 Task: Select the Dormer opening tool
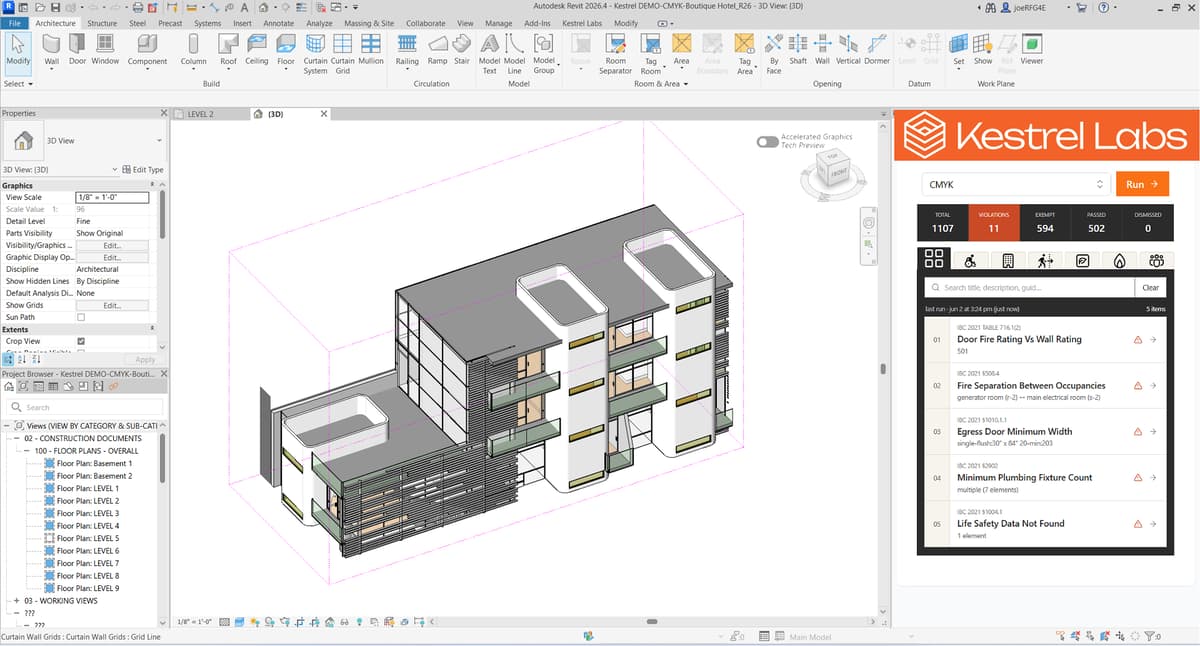pyautogui.click(x=877, y=49)
